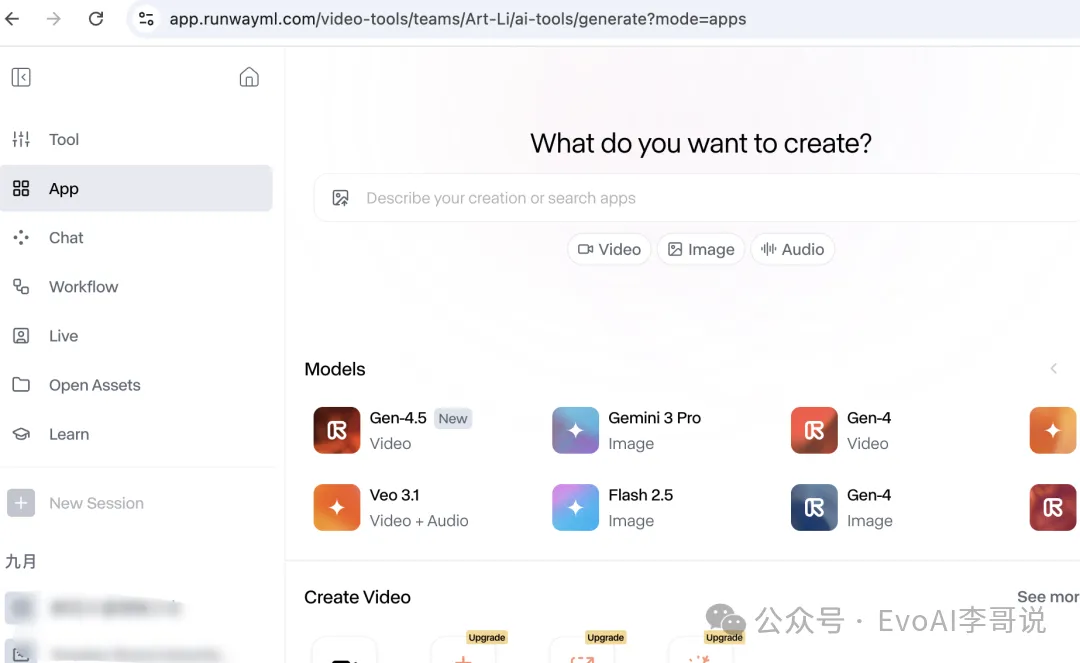
Task: Open Learn in the sidebar
Action: (x=136, y=434)
